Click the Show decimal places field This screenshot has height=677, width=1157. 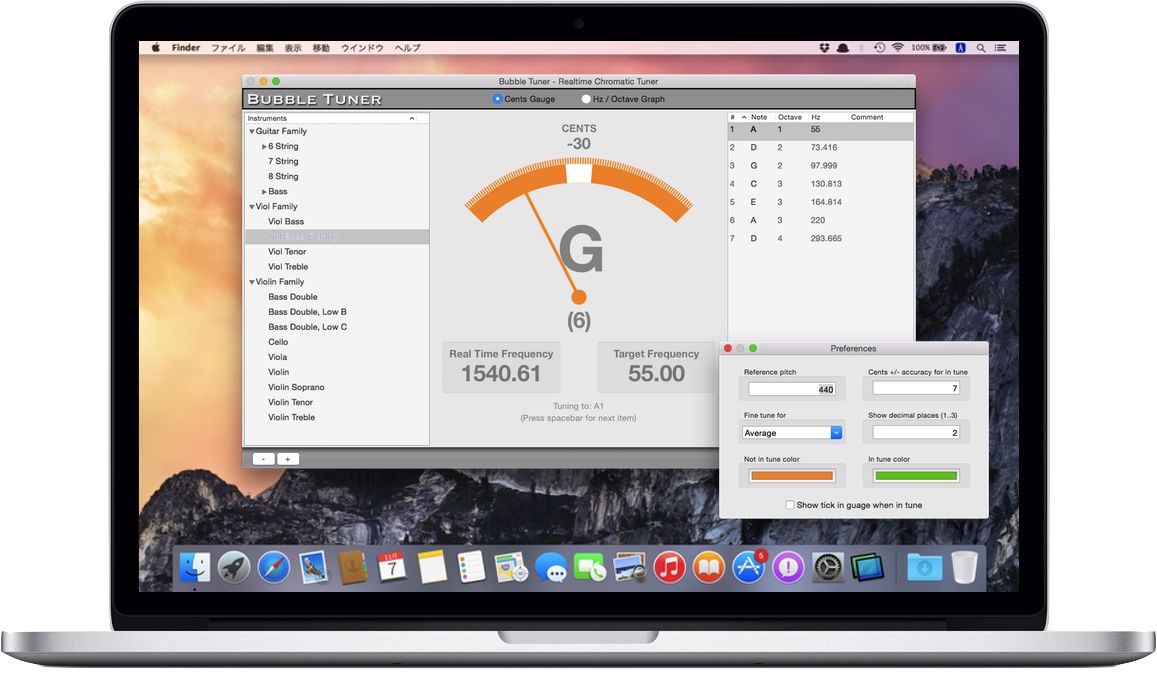pos(916,433)
